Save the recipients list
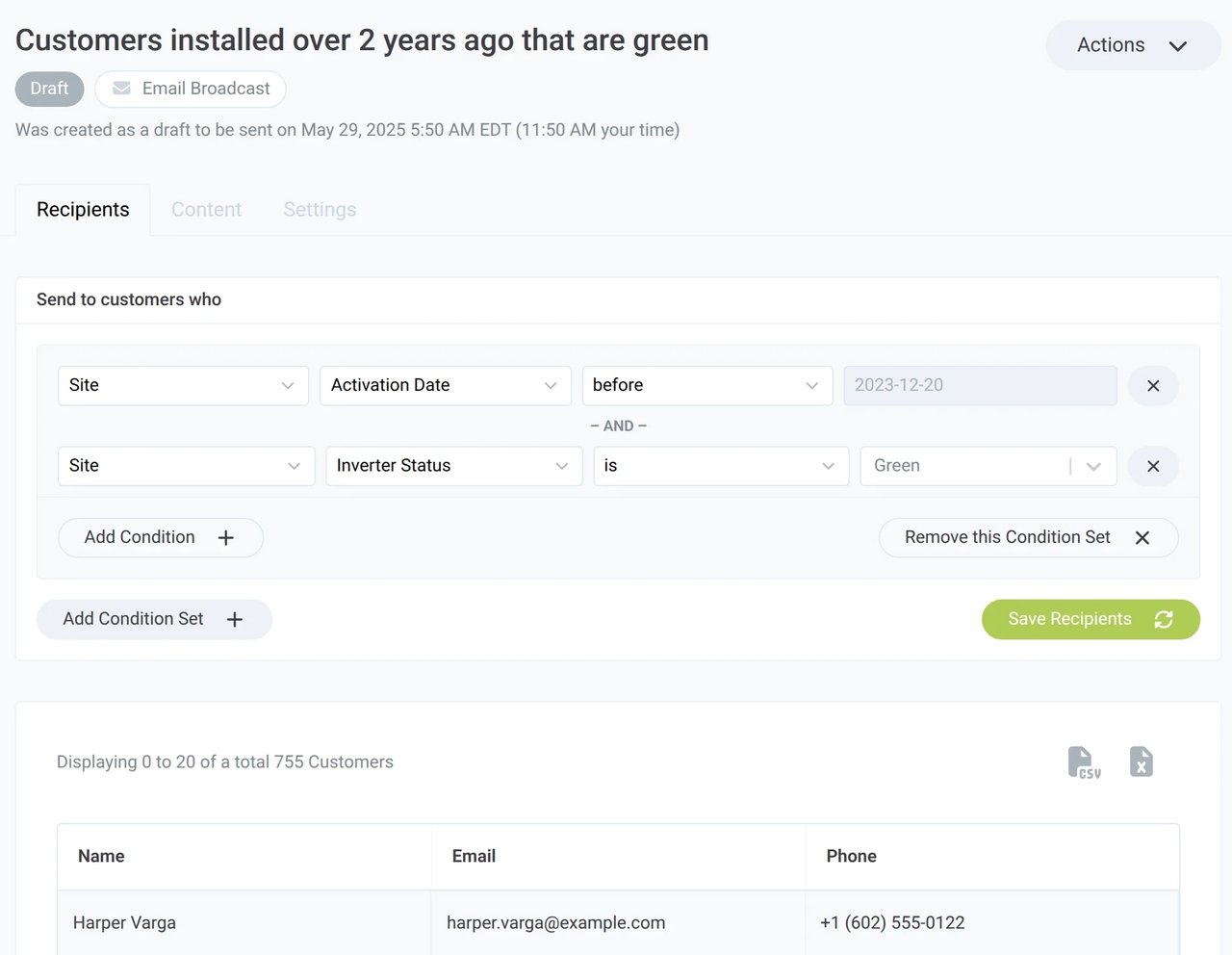Image resolution: width=1232 pixels, height=955 pixels. pos(1091,619)
